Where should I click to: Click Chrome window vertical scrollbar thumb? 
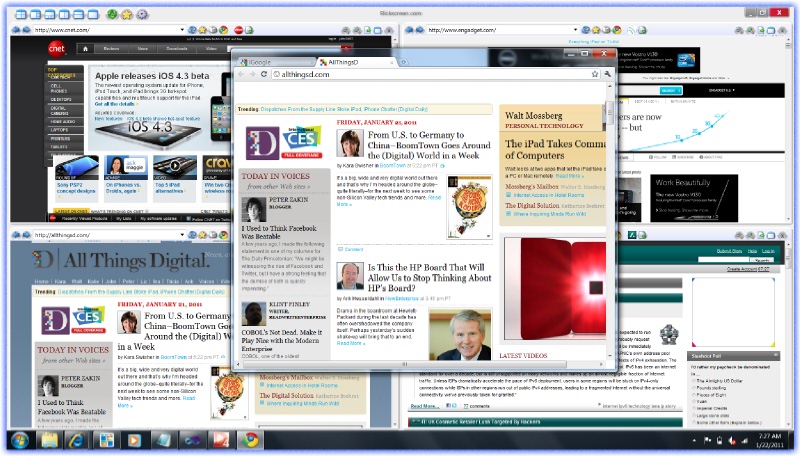(x=609, y=113)
